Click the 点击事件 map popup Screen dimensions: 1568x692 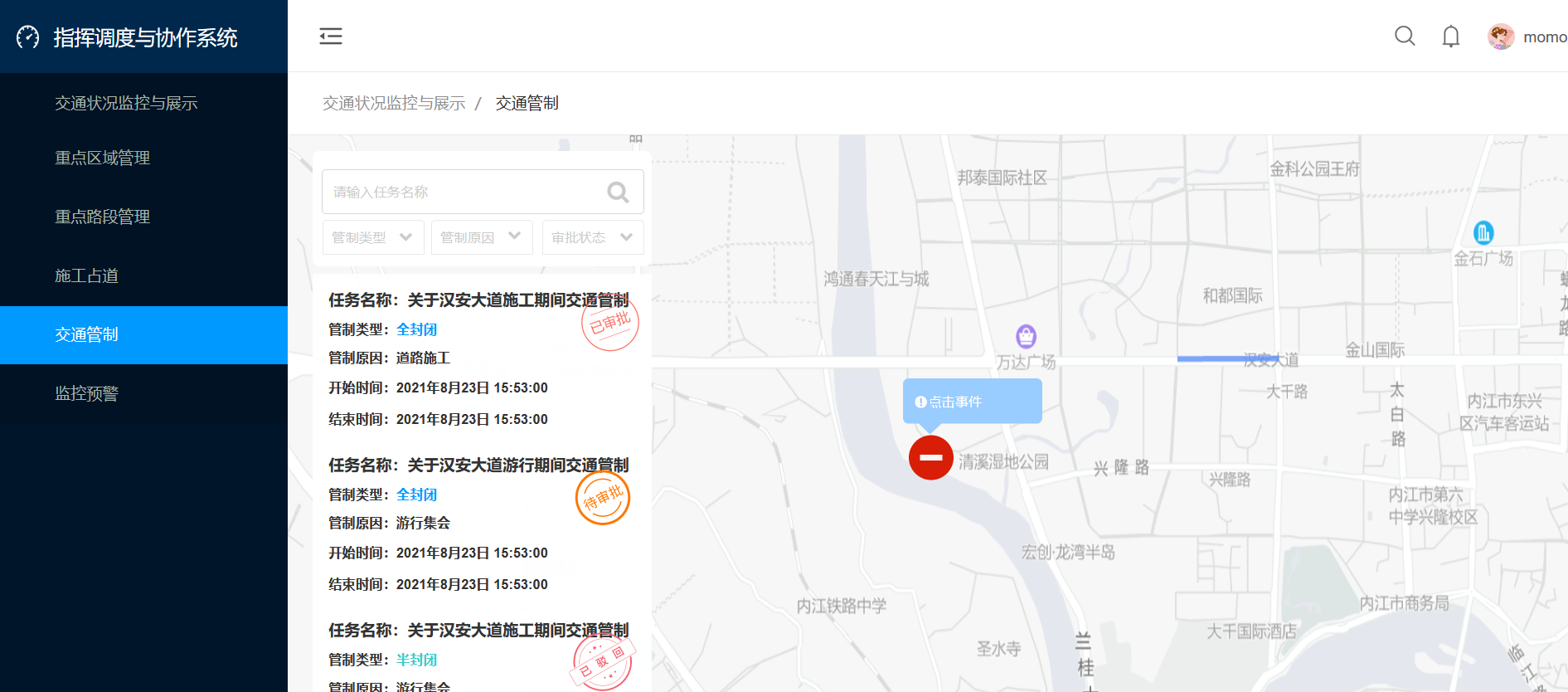click(973, 402)
